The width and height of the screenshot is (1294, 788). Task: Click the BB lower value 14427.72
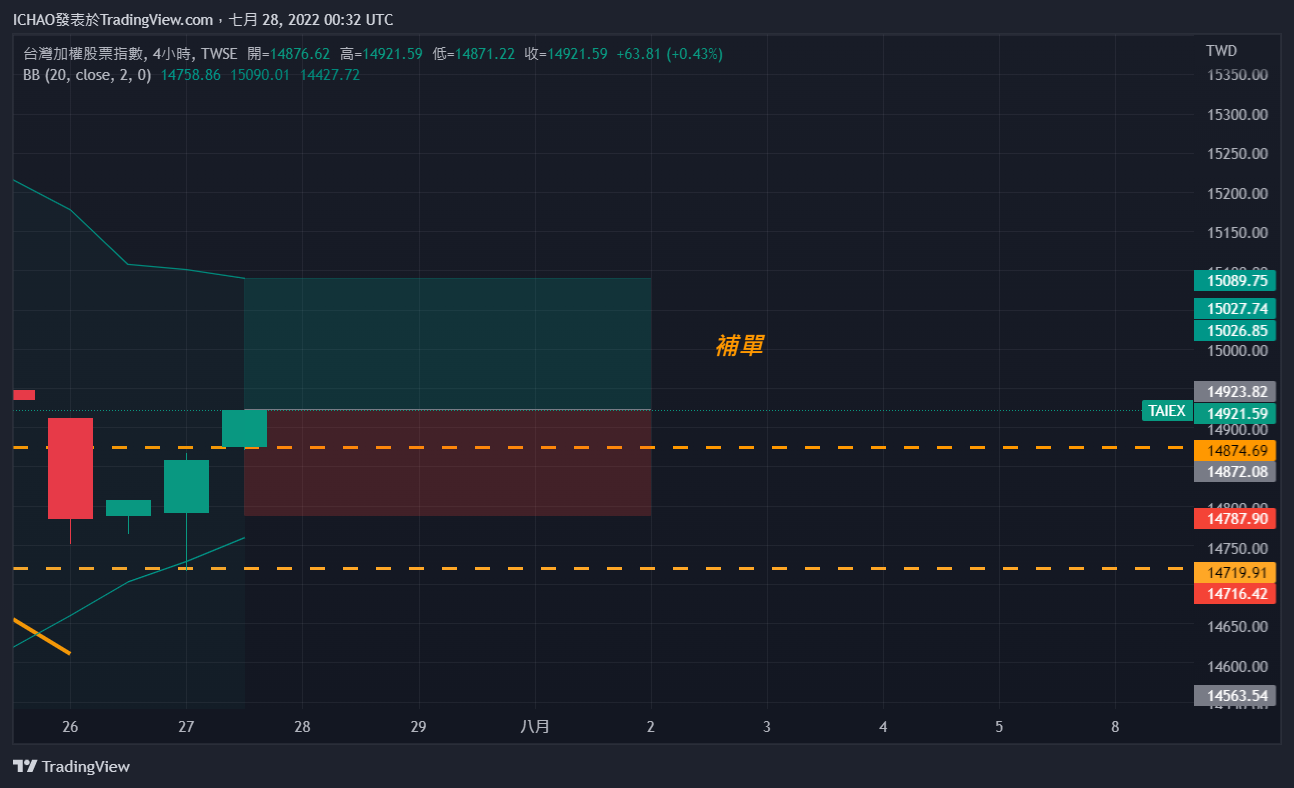(x=330, y=74)
